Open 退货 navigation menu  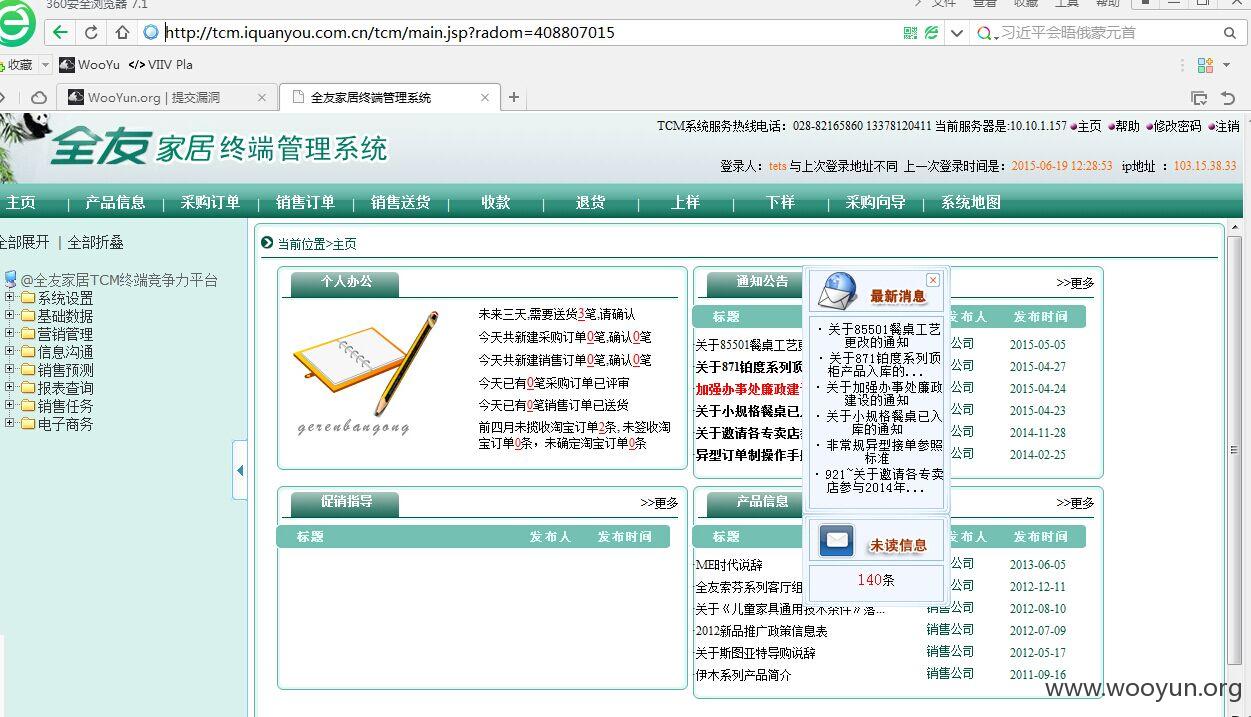pyautogui.click(x=590, y=203)
